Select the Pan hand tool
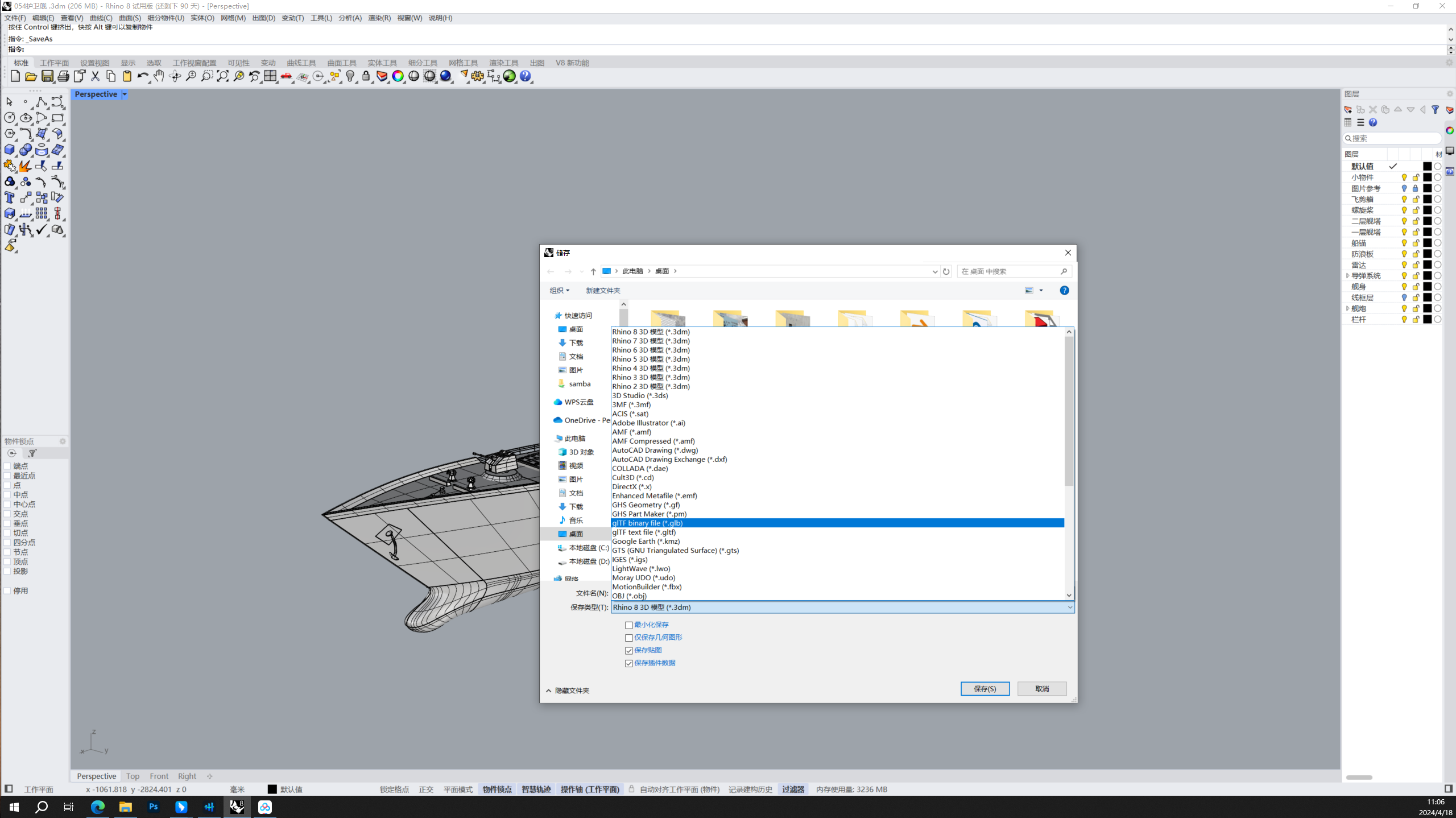Image resolution: width=1456 pixels, height=818 pixels. [159, 76]
